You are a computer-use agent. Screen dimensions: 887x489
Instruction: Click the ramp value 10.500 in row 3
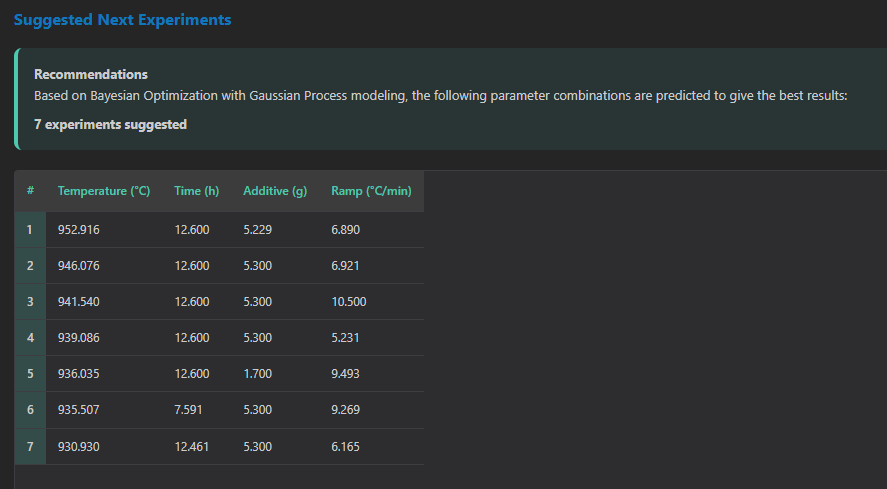tap(348, 302)
